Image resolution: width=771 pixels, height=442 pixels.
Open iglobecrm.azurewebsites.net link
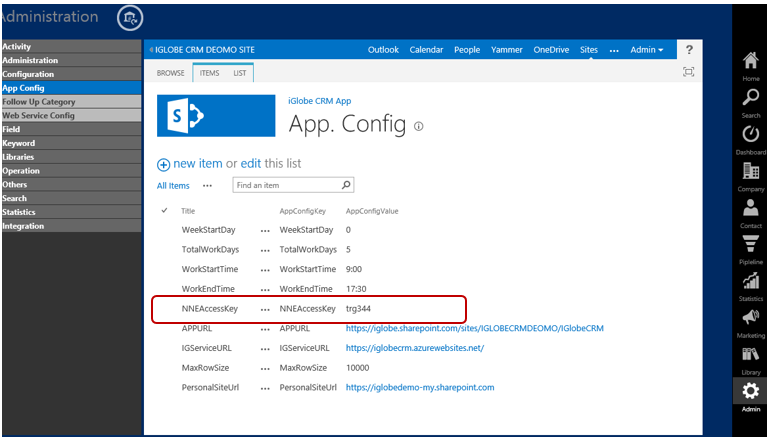tap(415, 348)
